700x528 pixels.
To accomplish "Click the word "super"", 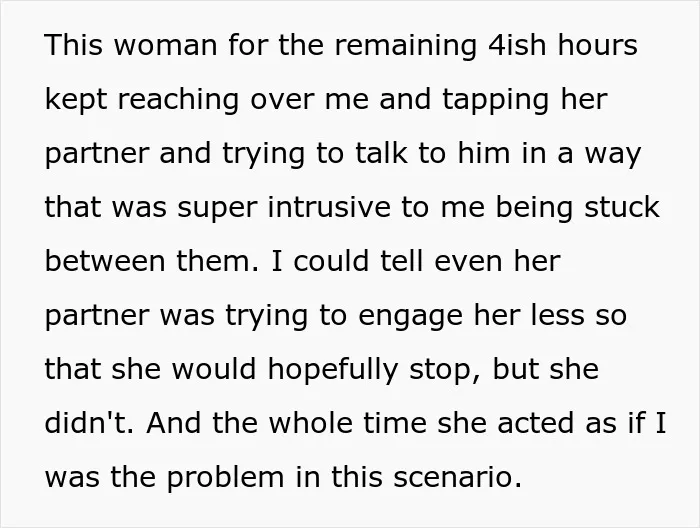I will pos(217,209).
